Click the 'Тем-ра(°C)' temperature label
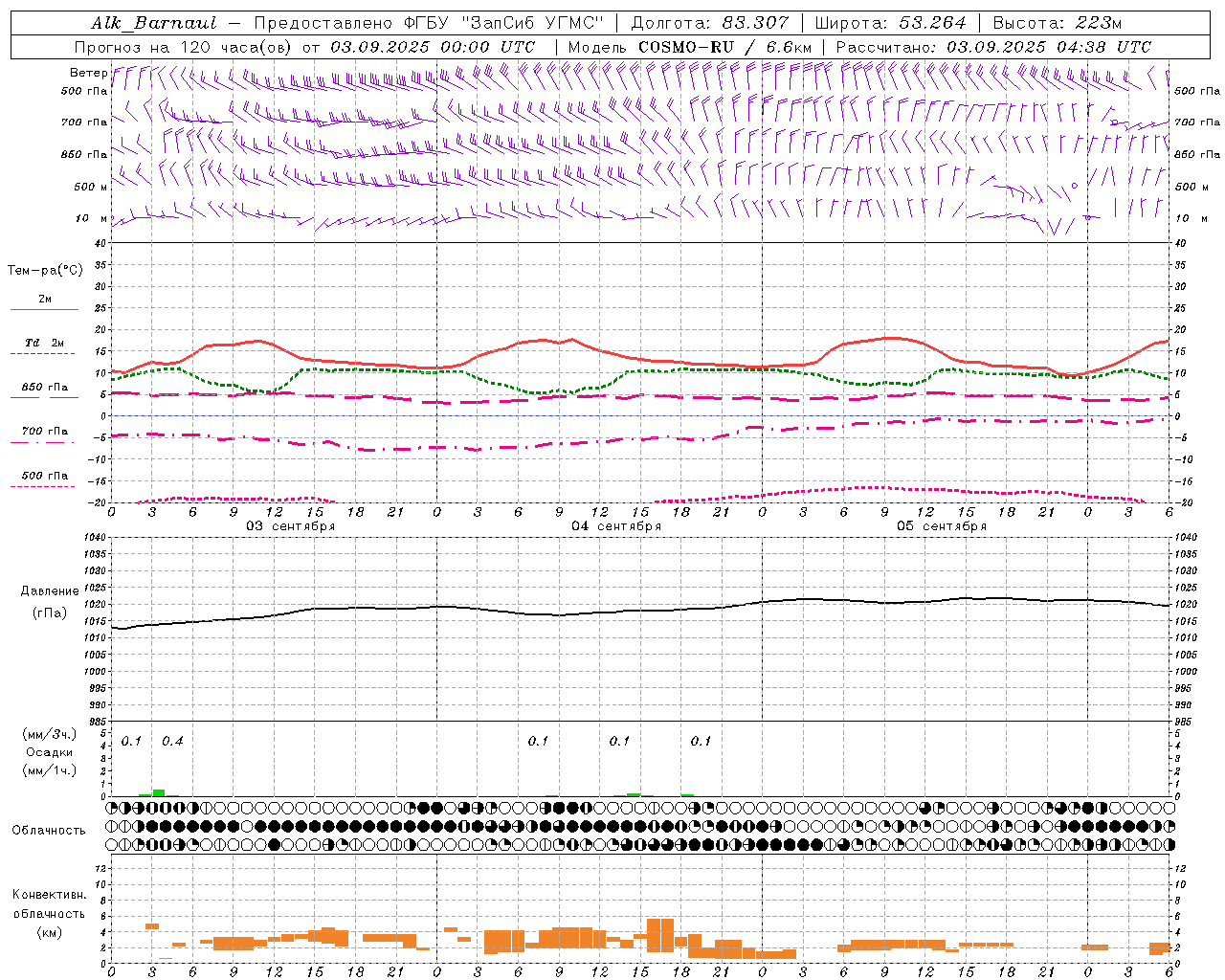 tap(45, 271)
